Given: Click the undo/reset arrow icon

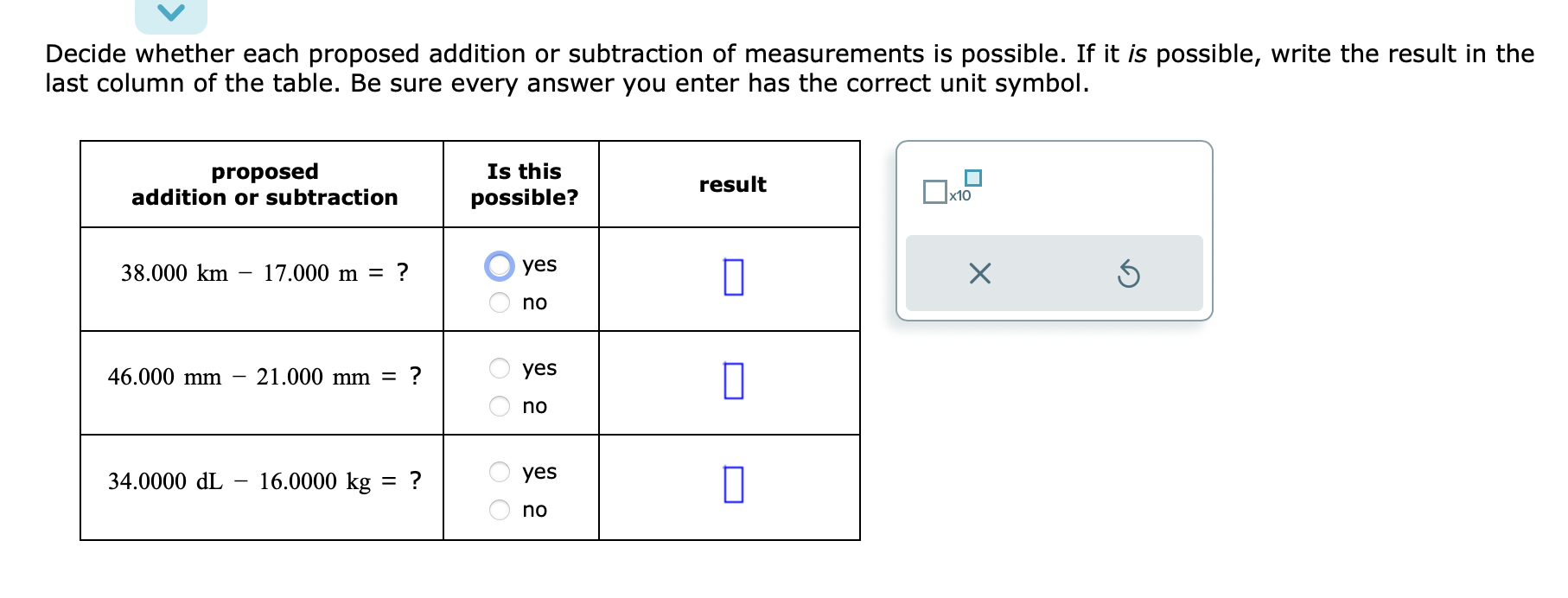Looking at the screenshot, I should pos(1130,273).
